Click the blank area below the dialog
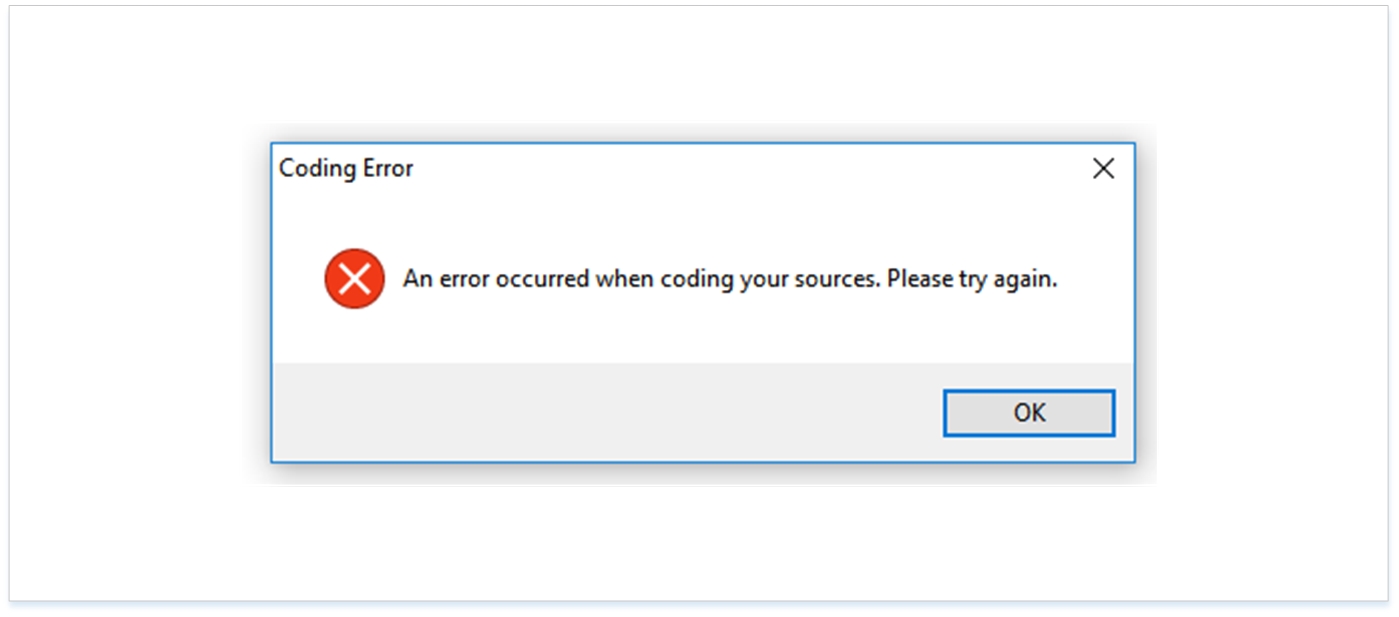 700,540
